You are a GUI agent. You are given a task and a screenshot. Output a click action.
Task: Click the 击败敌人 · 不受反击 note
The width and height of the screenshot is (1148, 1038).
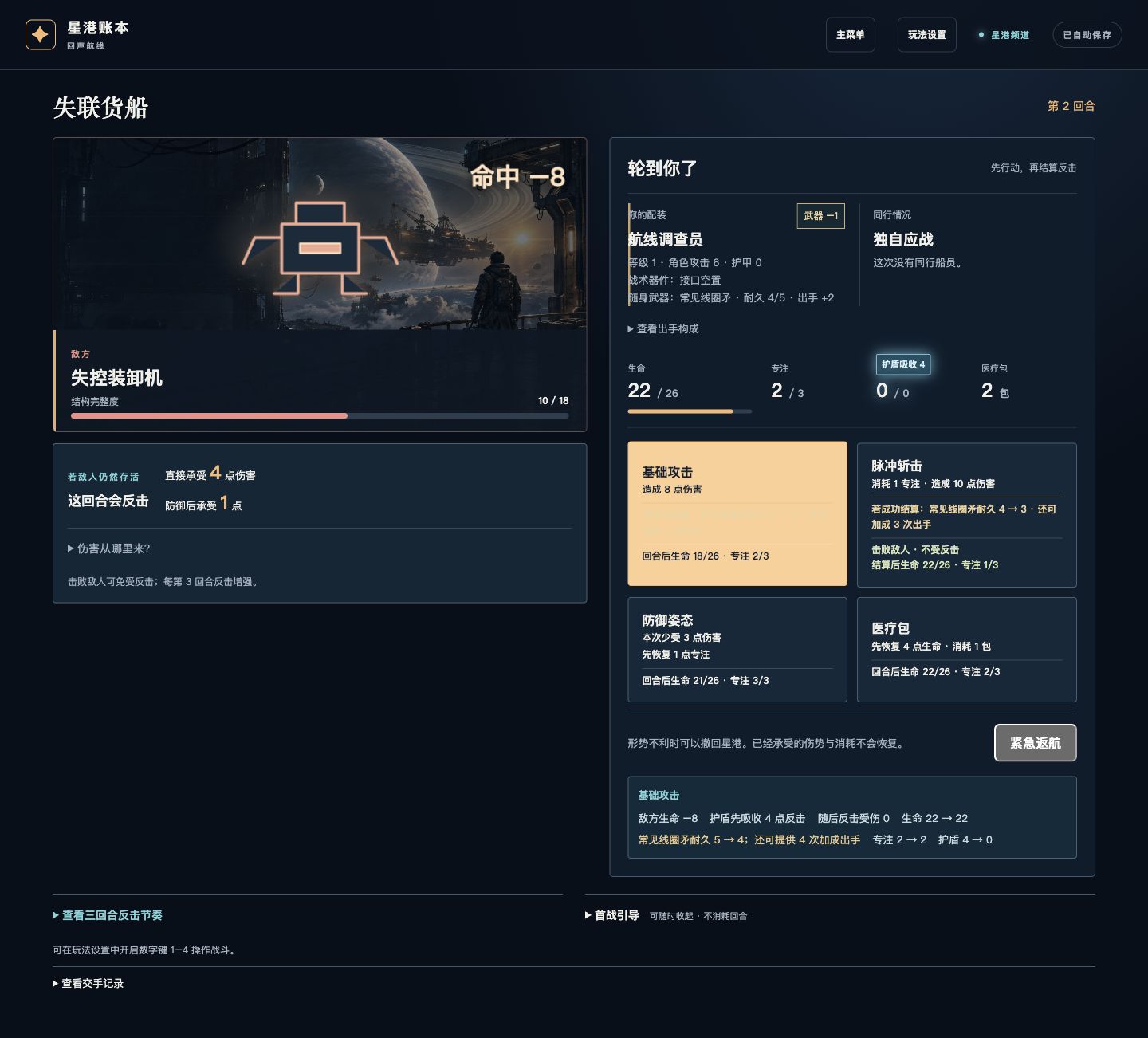click(915, 549)
